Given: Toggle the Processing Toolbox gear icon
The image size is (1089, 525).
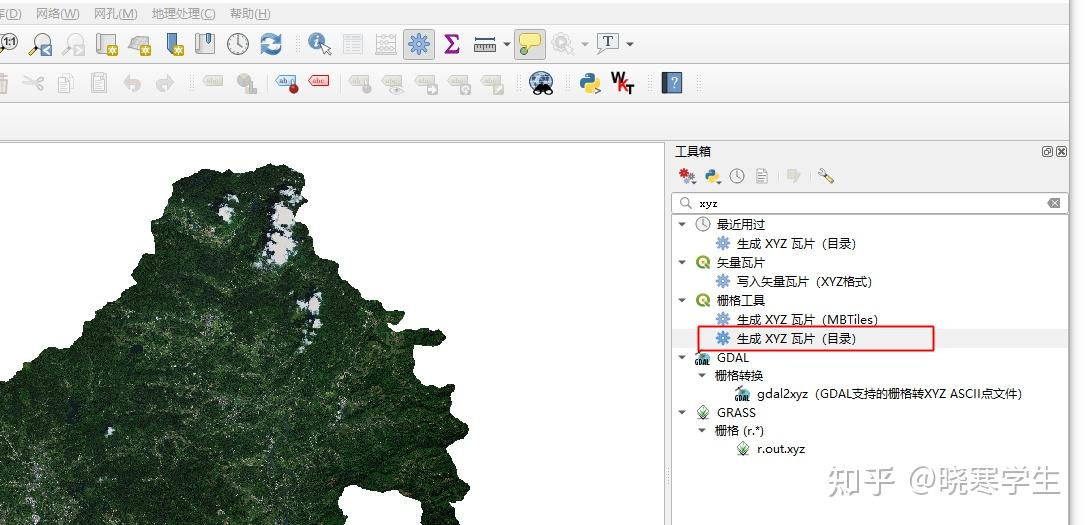Looking at the screenshot, I should tap(419, 44).
